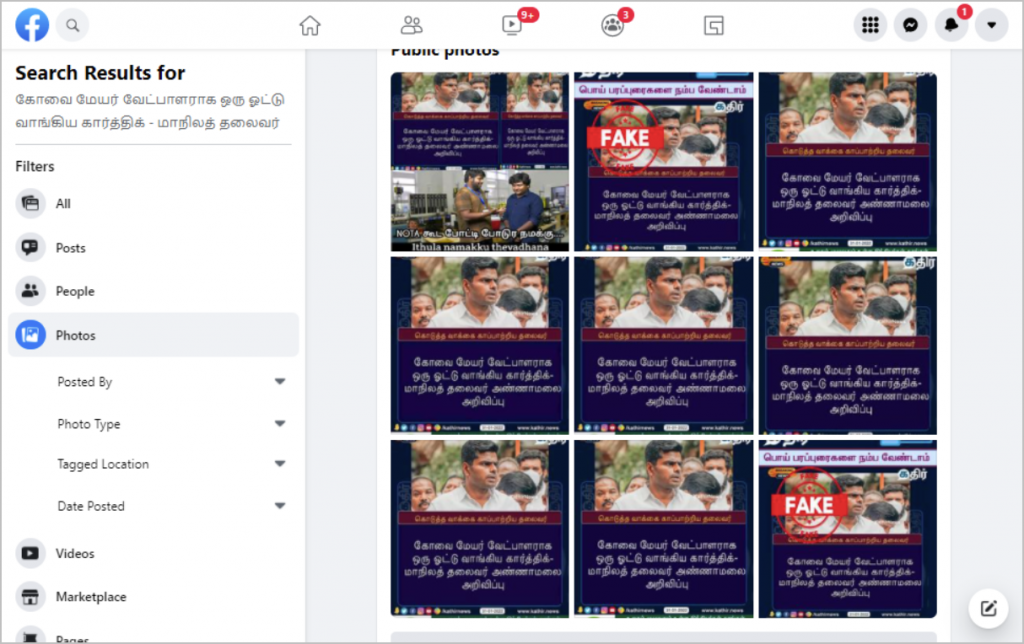Open the Groups icon with 3 badge
This screenshot has width=1024, height=644.
613,25
